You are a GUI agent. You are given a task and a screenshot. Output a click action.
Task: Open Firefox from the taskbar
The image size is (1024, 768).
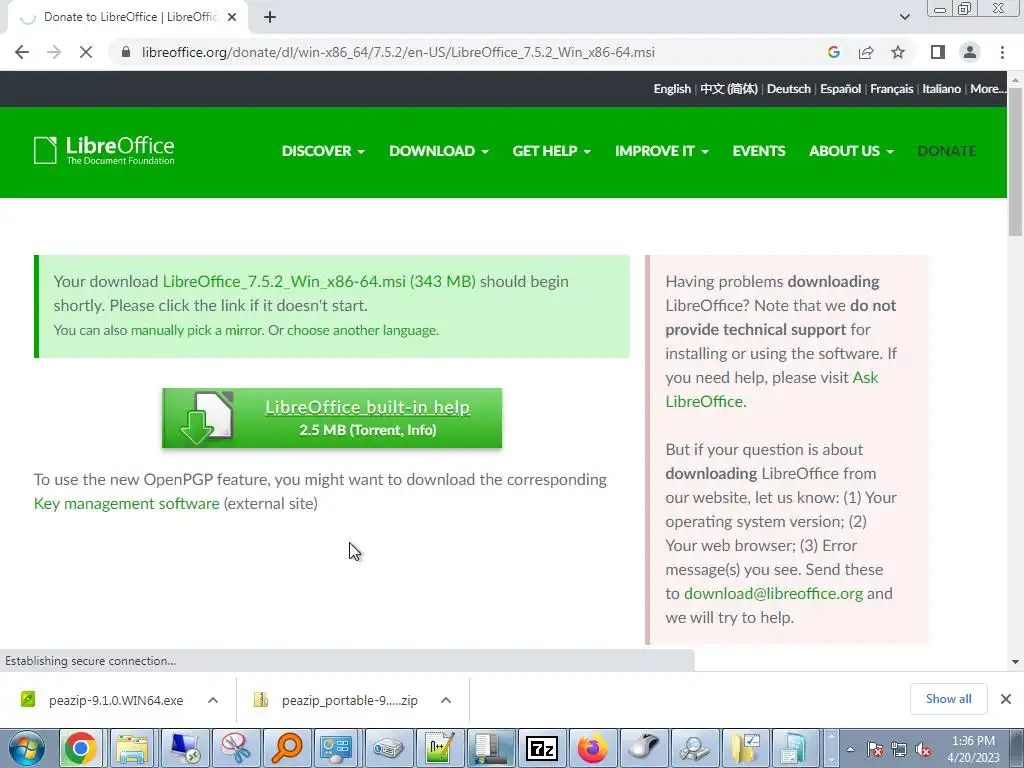tap(593, 748)
